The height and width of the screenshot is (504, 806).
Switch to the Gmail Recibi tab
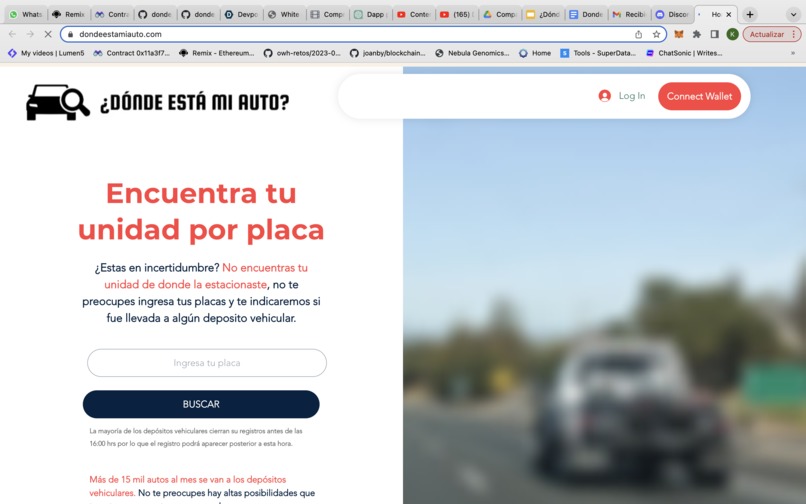click(x=630, y=14)
